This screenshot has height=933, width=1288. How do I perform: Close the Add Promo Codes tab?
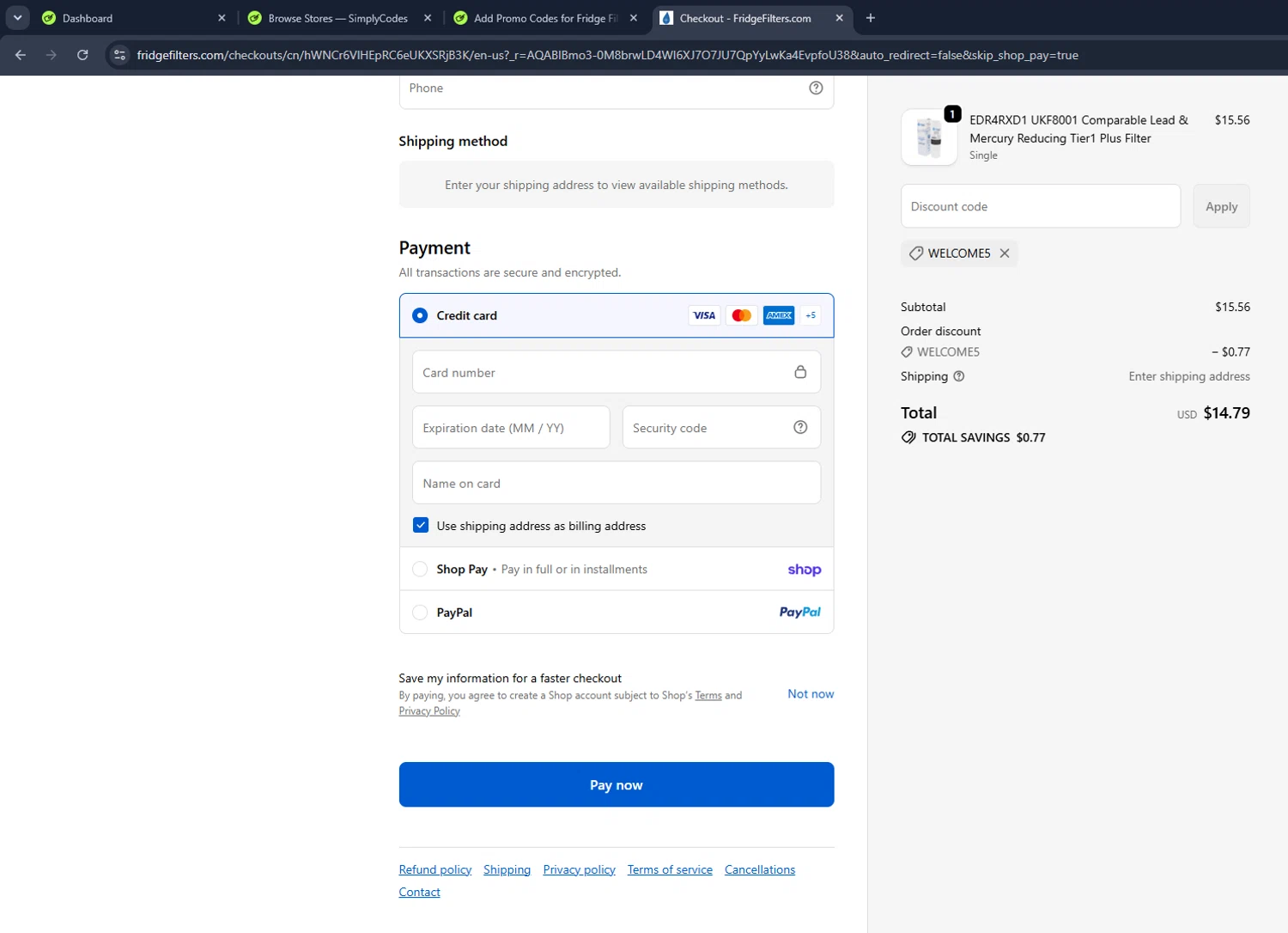pyautogui.click(x=634, y=18)
